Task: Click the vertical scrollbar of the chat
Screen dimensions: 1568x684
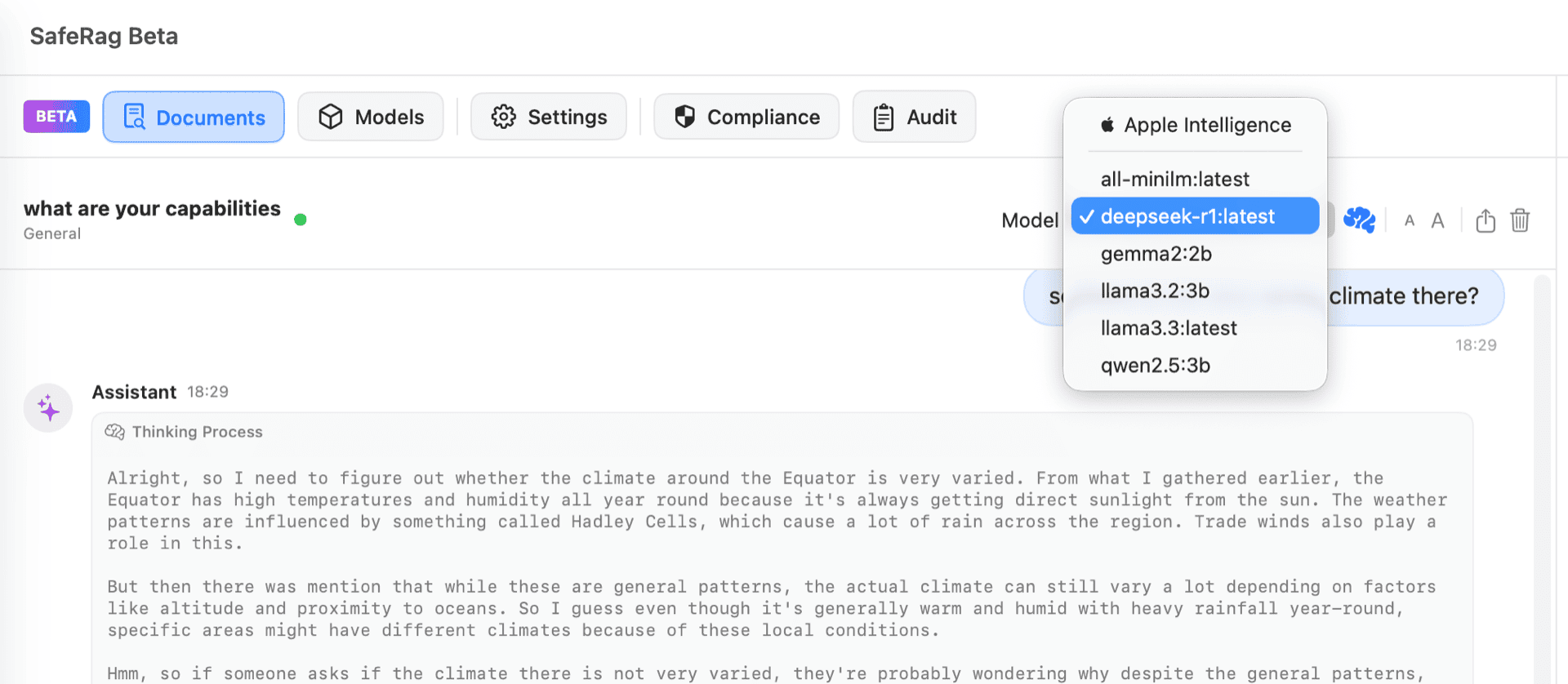Action: [1542, 477]
